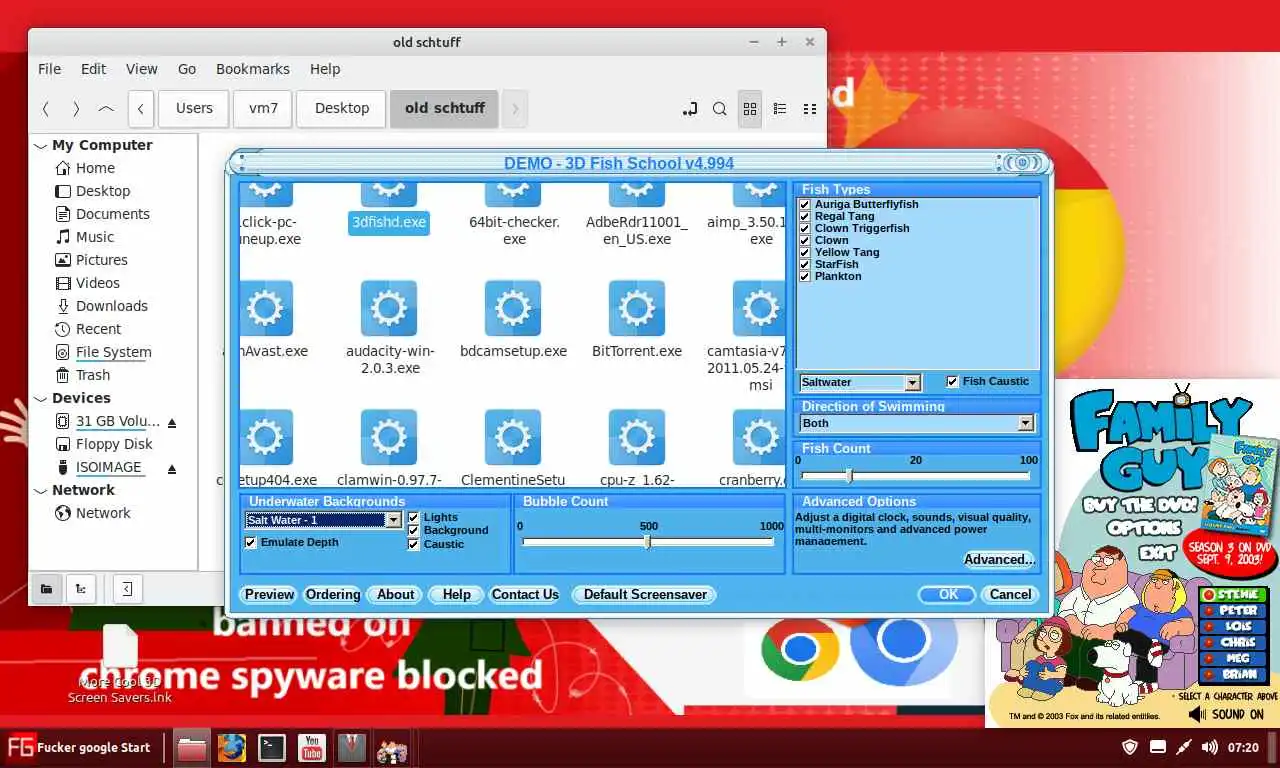The width and height of the screenshot is (1280, 768).
Task: Show tree view icon at sidebar bottom
Action: [80, 590]
